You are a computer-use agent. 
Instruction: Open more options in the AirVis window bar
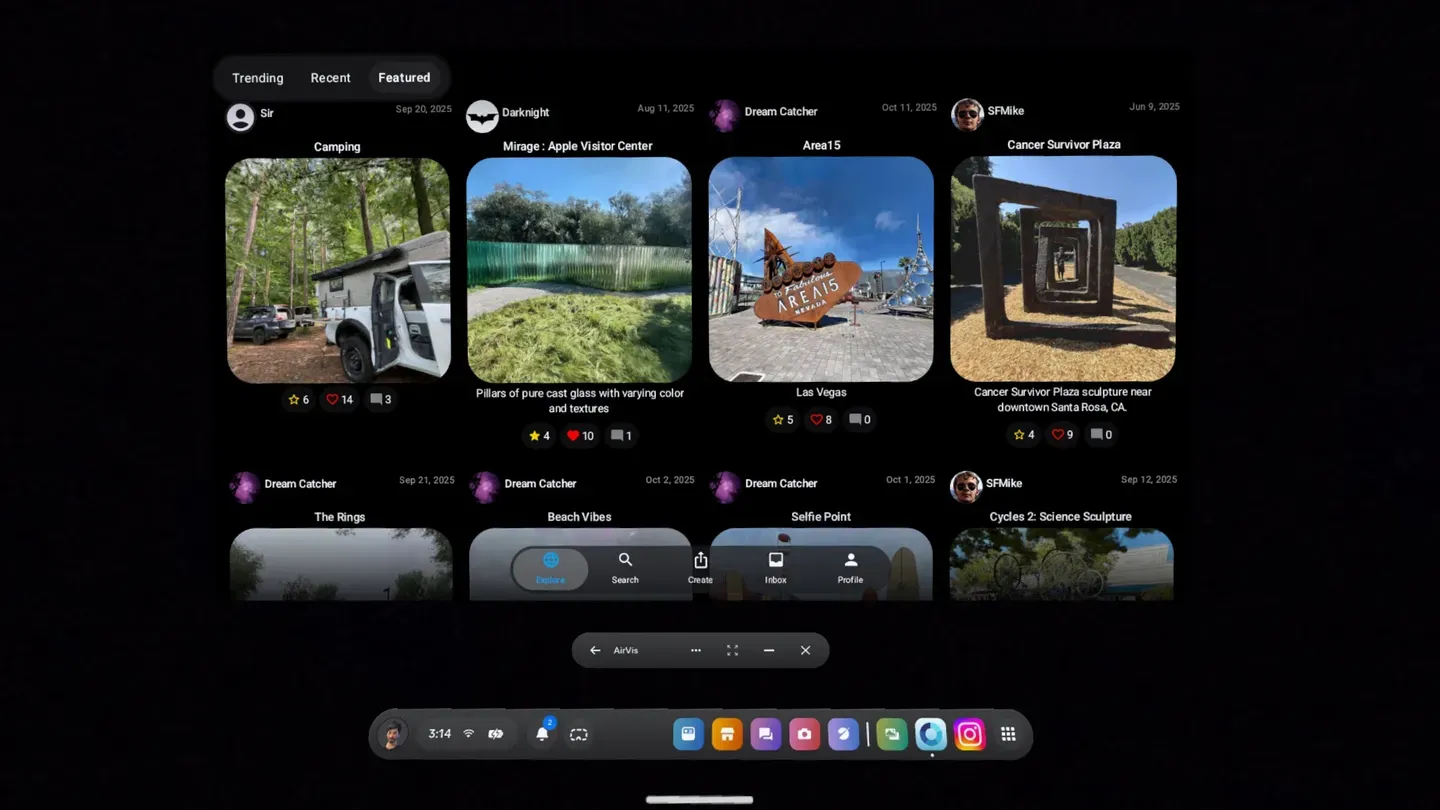click(x=696, y=651)
